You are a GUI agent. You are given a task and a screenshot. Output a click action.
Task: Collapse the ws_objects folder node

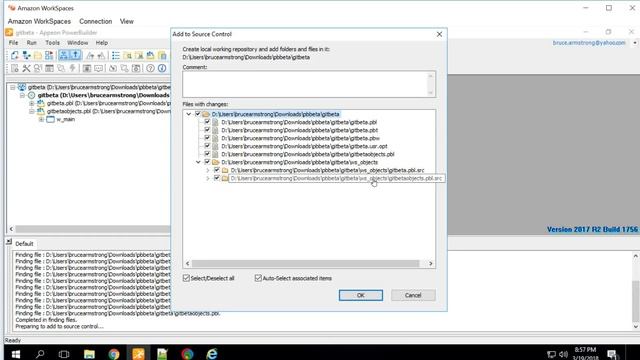point(198,162)
